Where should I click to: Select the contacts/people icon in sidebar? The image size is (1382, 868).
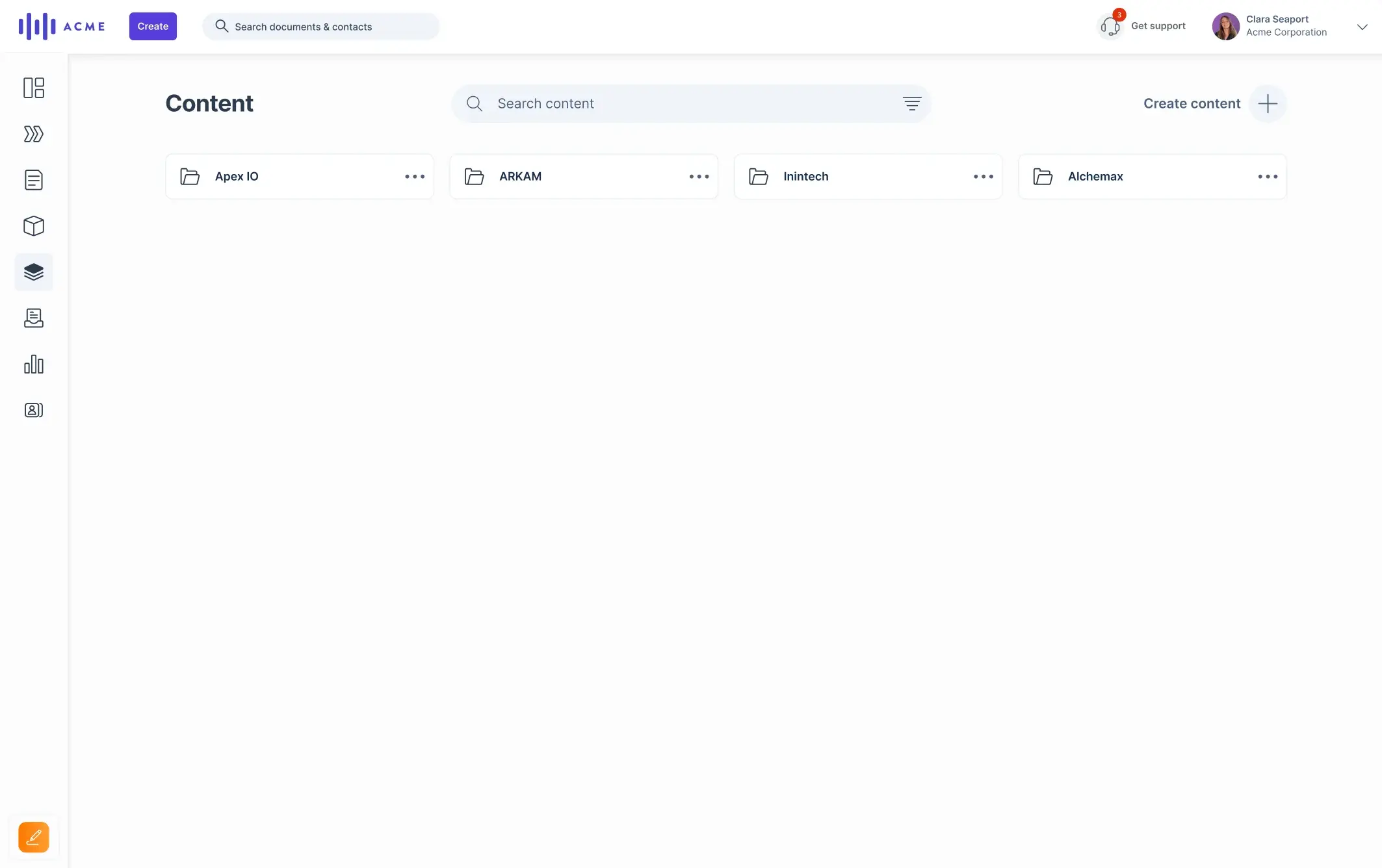pyautogui.click(x=33, y=410)
